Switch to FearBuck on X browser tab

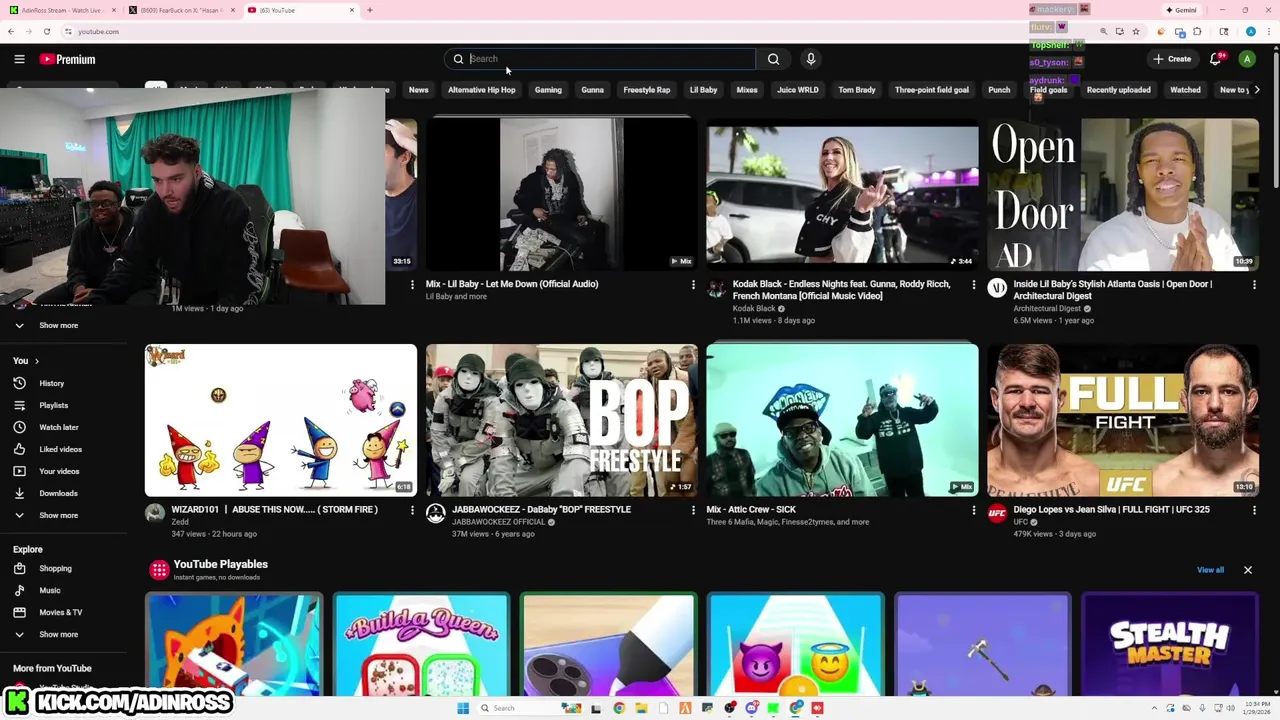coord(182,10)
